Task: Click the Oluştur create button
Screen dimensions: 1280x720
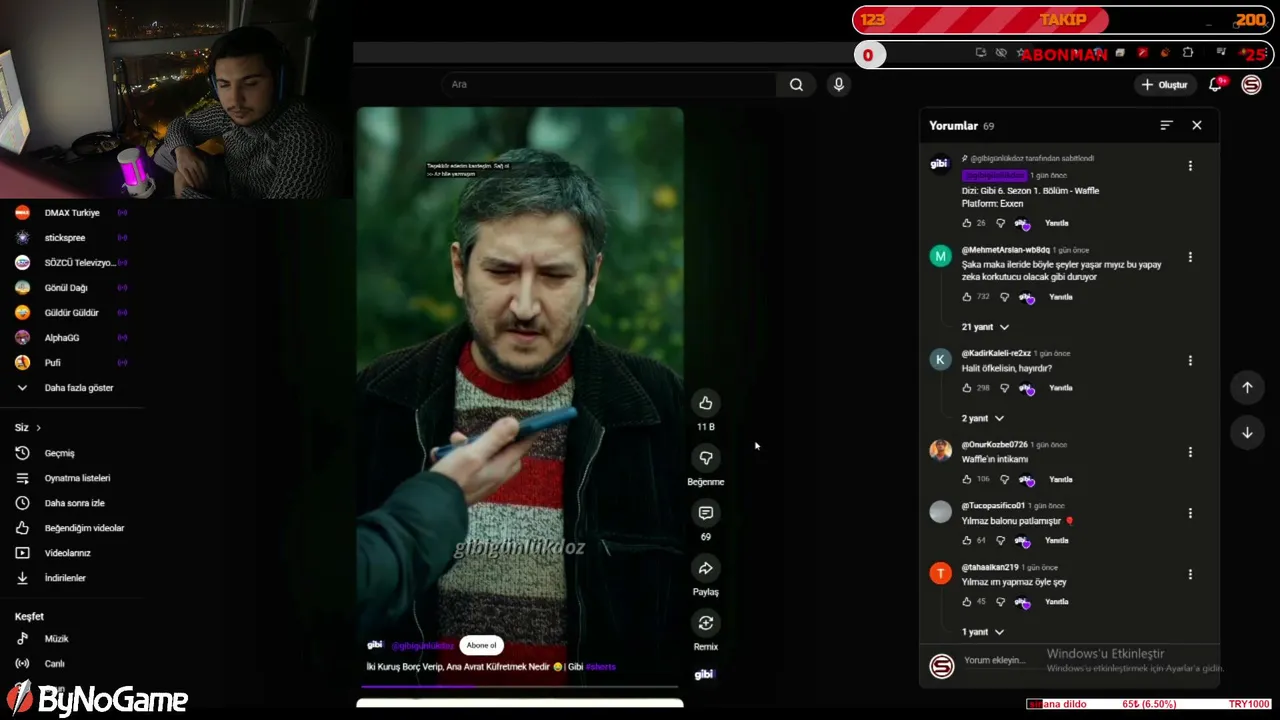Action: tap(1165, 85)
